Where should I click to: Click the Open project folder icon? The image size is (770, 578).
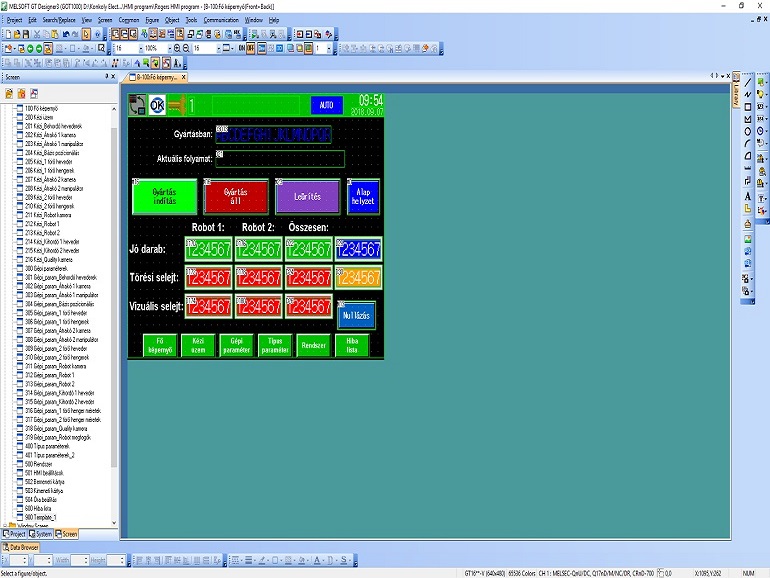tap(17, 34)
